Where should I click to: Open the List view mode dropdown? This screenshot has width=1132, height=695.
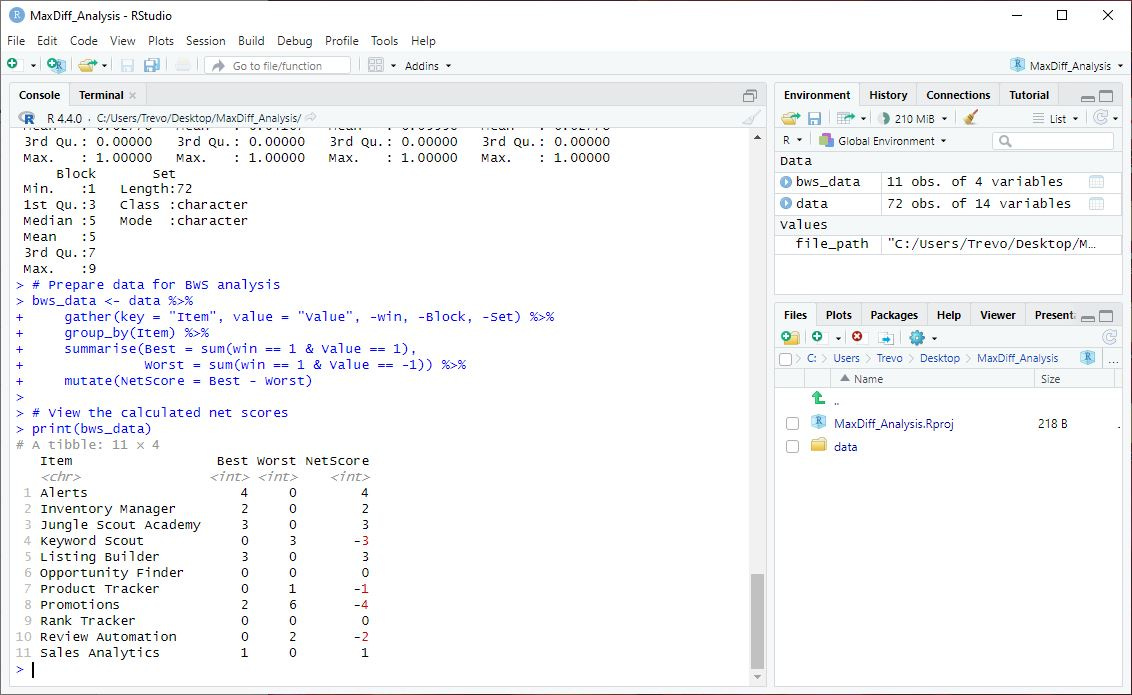[1055, 118]
